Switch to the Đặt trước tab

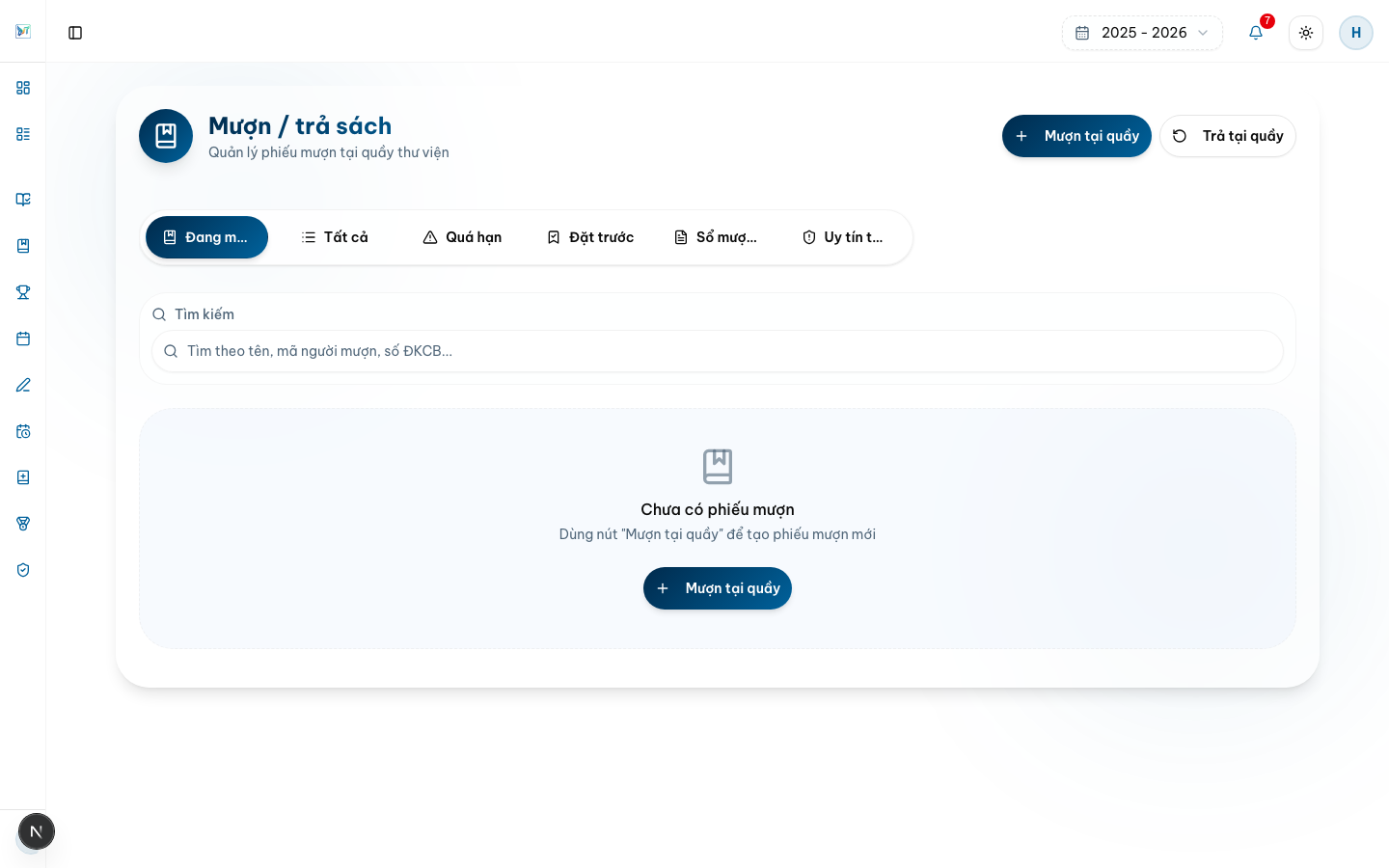pyautogui.click(x=590, y=237)
